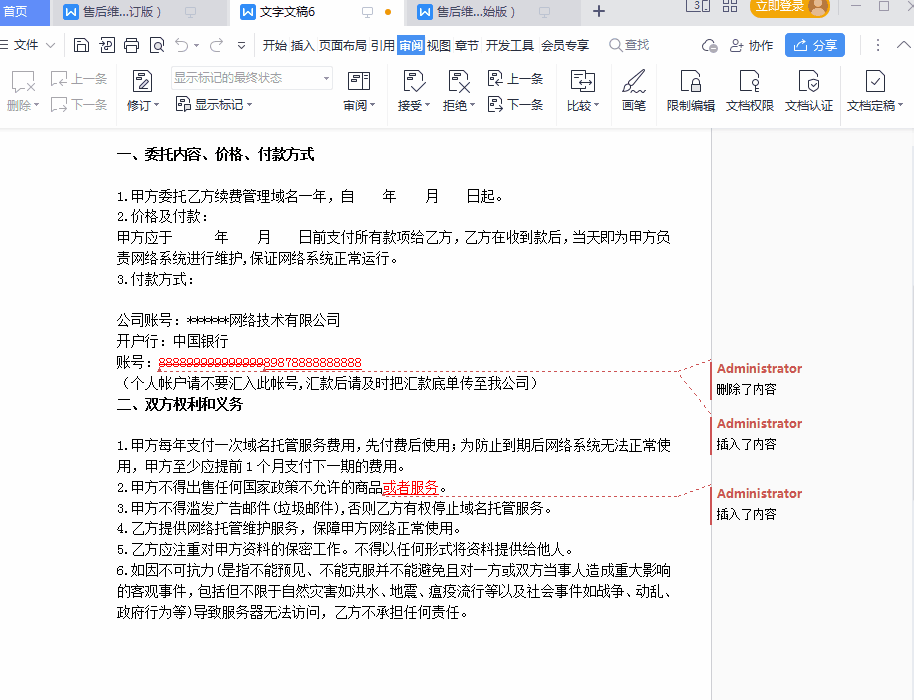This screenshot has width=914, height=700.
Task: Click the Print icon
Action: 132,45
